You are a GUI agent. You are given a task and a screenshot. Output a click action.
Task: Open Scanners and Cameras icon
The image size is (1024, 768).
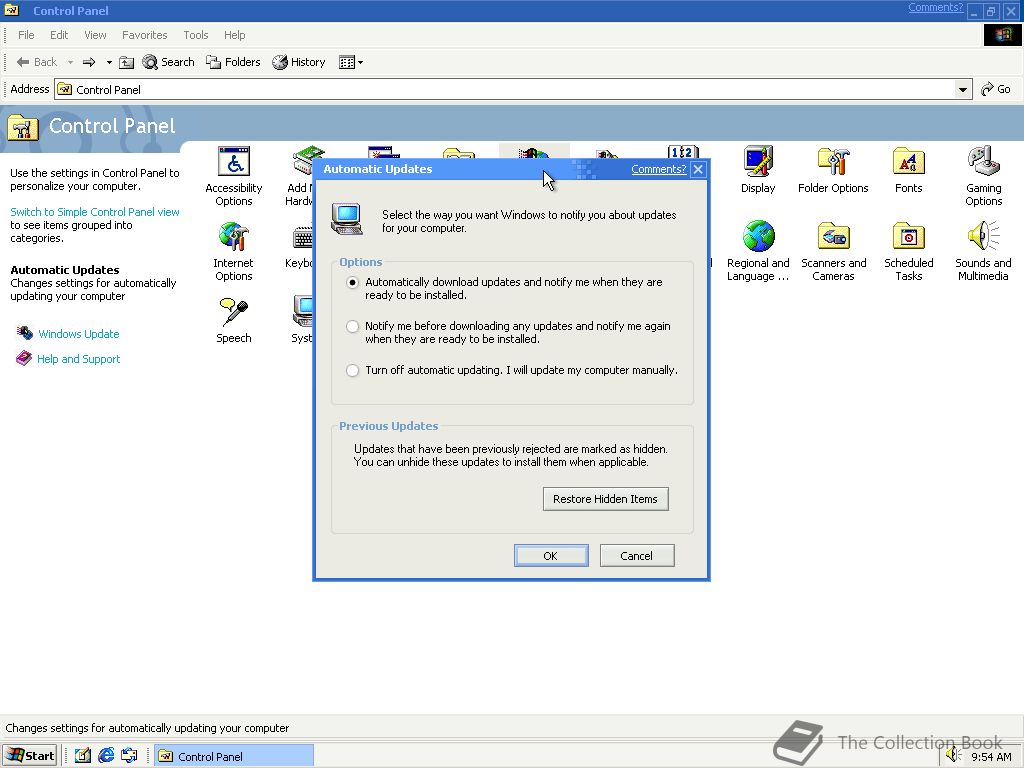tap(833, 236)
